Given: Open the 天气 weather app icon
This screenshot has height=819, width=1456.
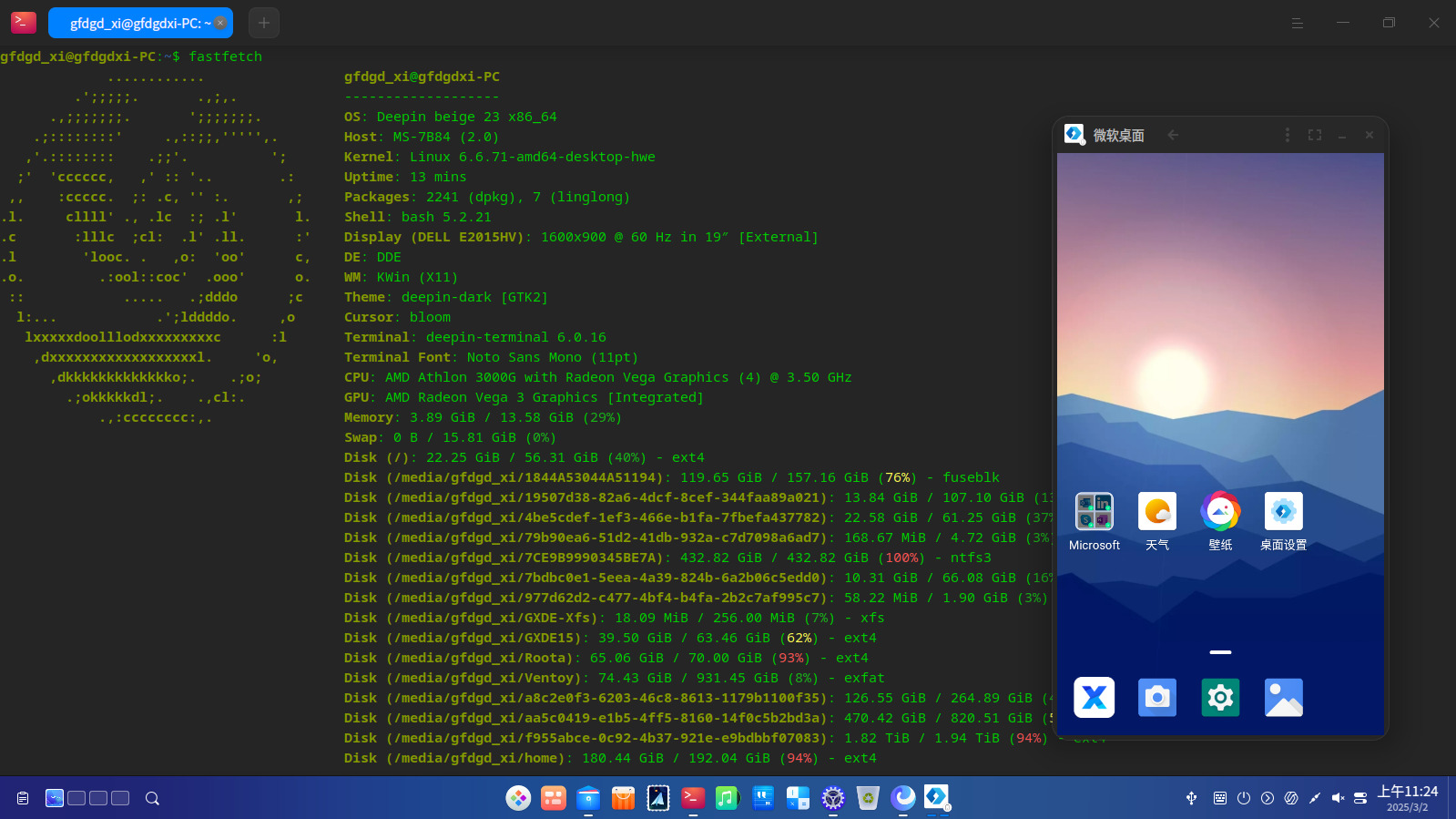Looking at the screenshot, I should point(1157,511).
